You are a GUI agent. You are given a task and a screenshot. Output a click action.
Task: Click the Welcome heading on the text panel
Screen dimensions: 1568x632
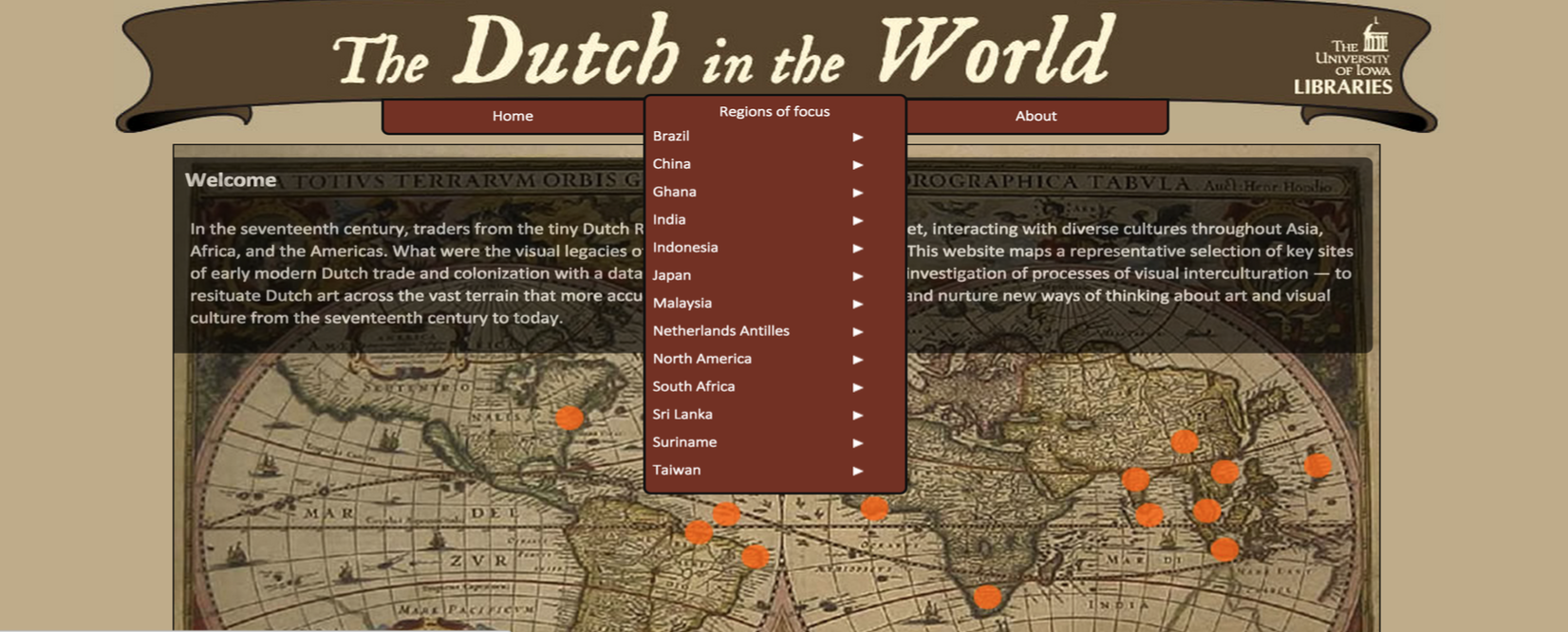[x=231, y=180]
